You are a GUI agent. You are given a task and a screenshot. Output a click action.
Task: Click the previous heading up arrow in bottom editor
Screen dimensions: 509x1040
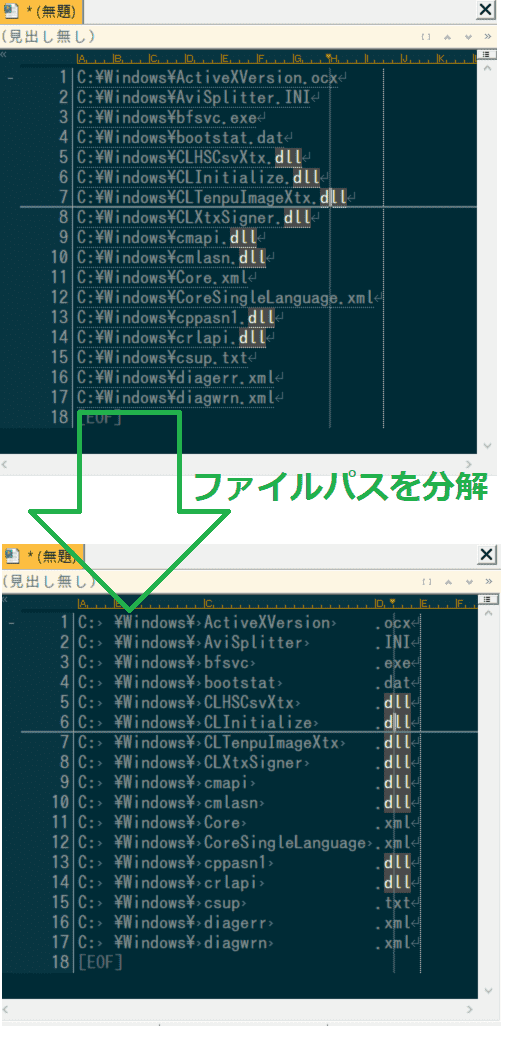click(x=449, y=582)
